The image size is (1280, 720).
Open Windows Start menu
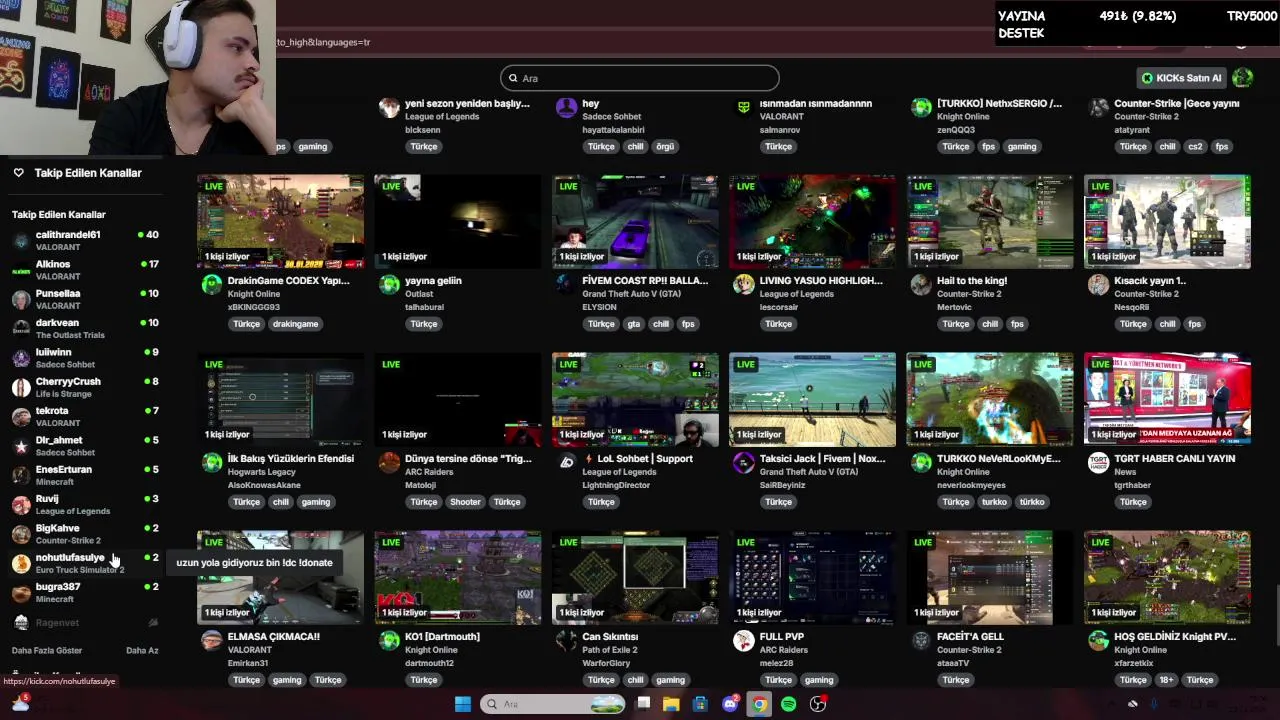point(462,704)
